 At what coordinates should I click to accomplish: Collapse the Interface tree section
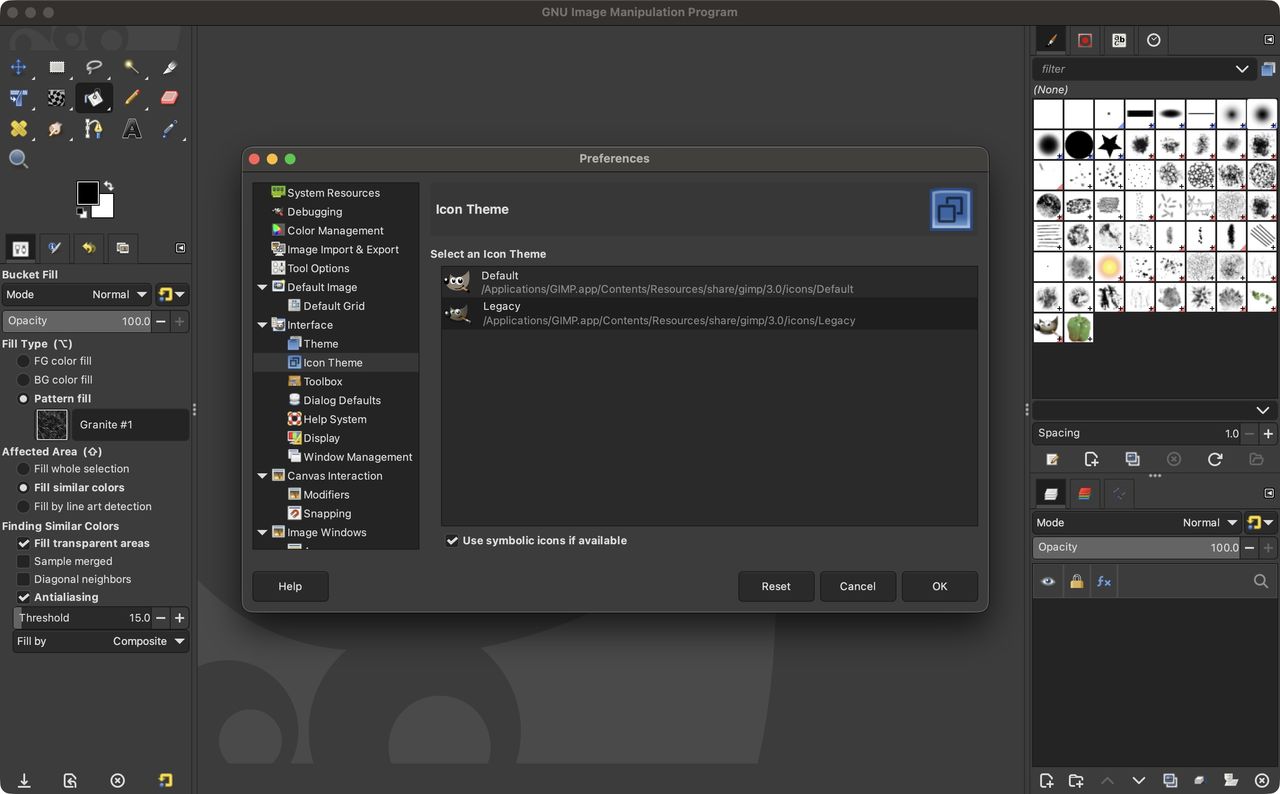coord(263,325)
